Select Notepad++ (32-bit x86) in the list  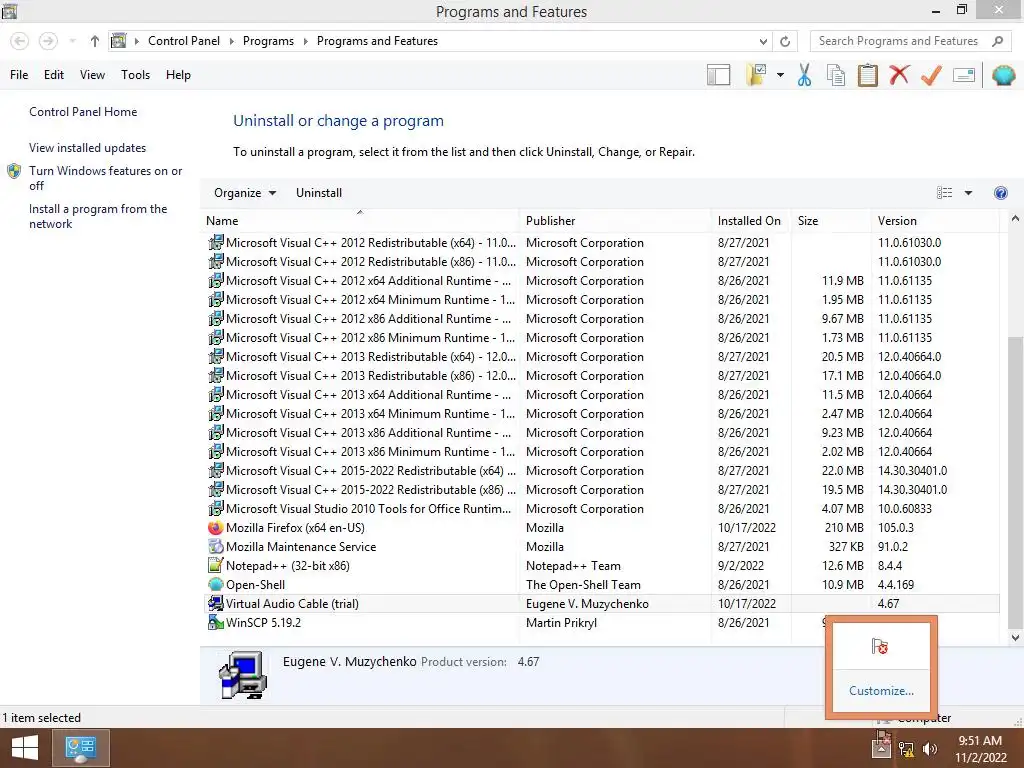coord(600,566)
